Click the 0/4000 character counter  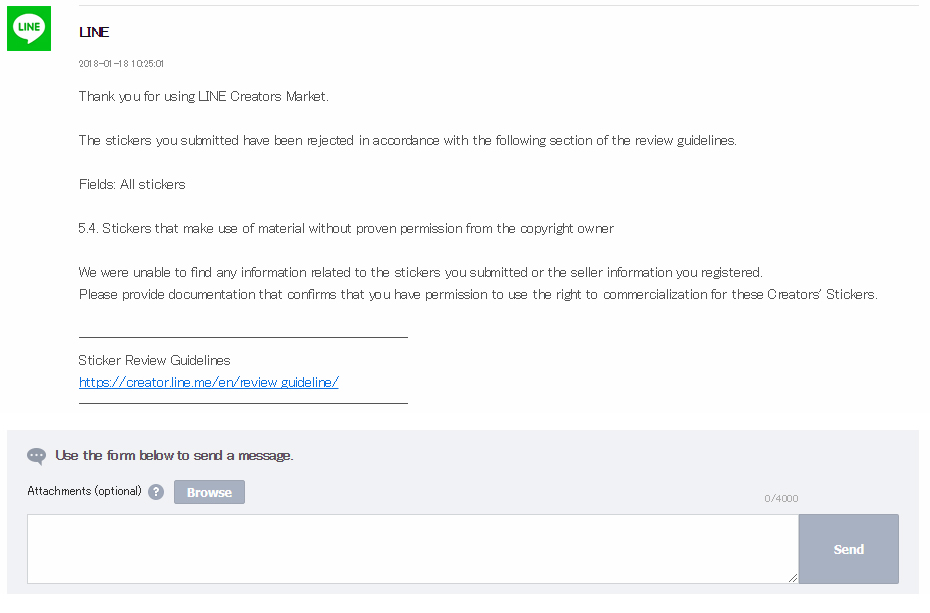coord(781,499)
